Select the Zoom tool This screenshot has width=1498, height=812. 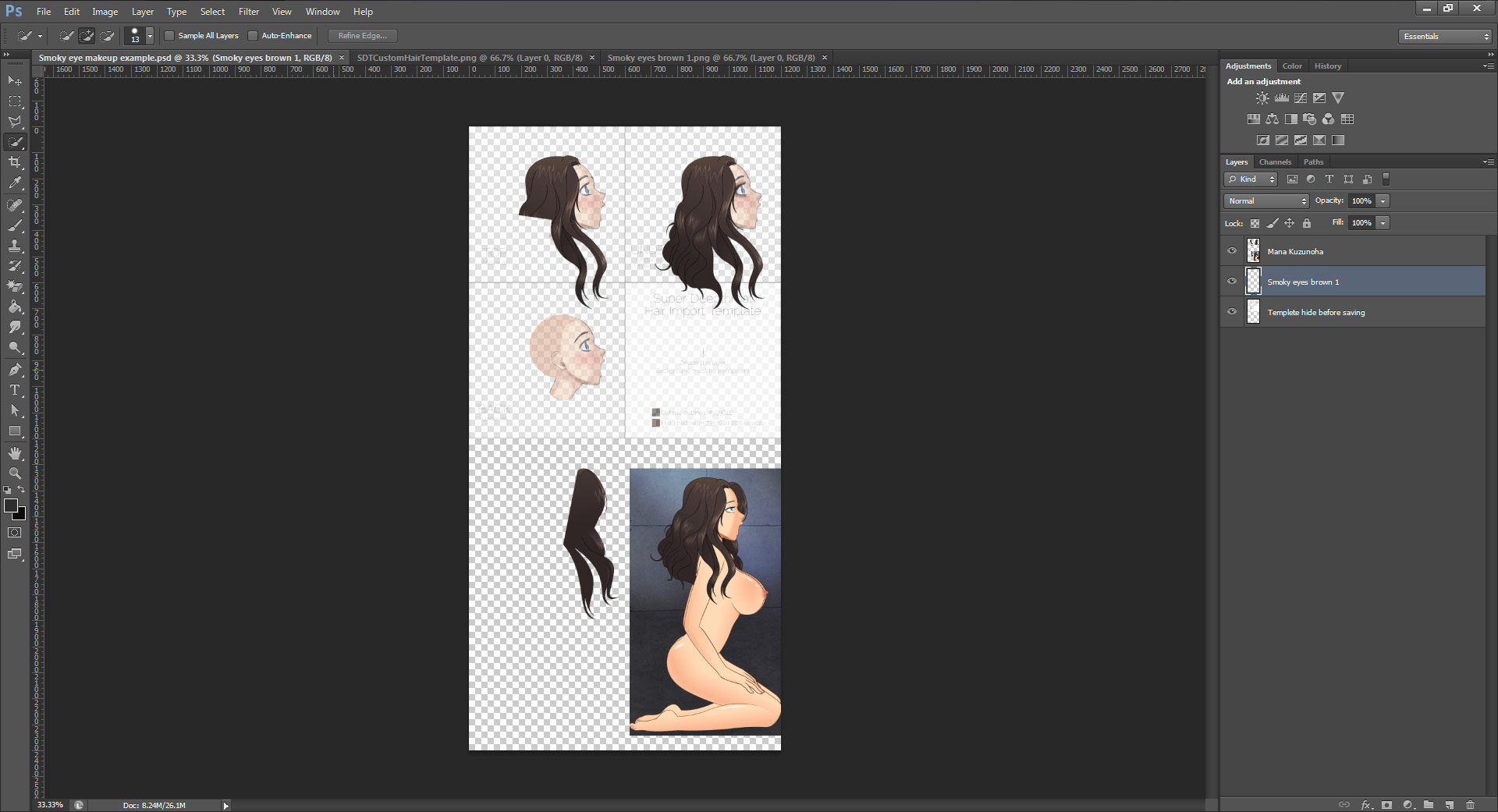tap(15, 473)
